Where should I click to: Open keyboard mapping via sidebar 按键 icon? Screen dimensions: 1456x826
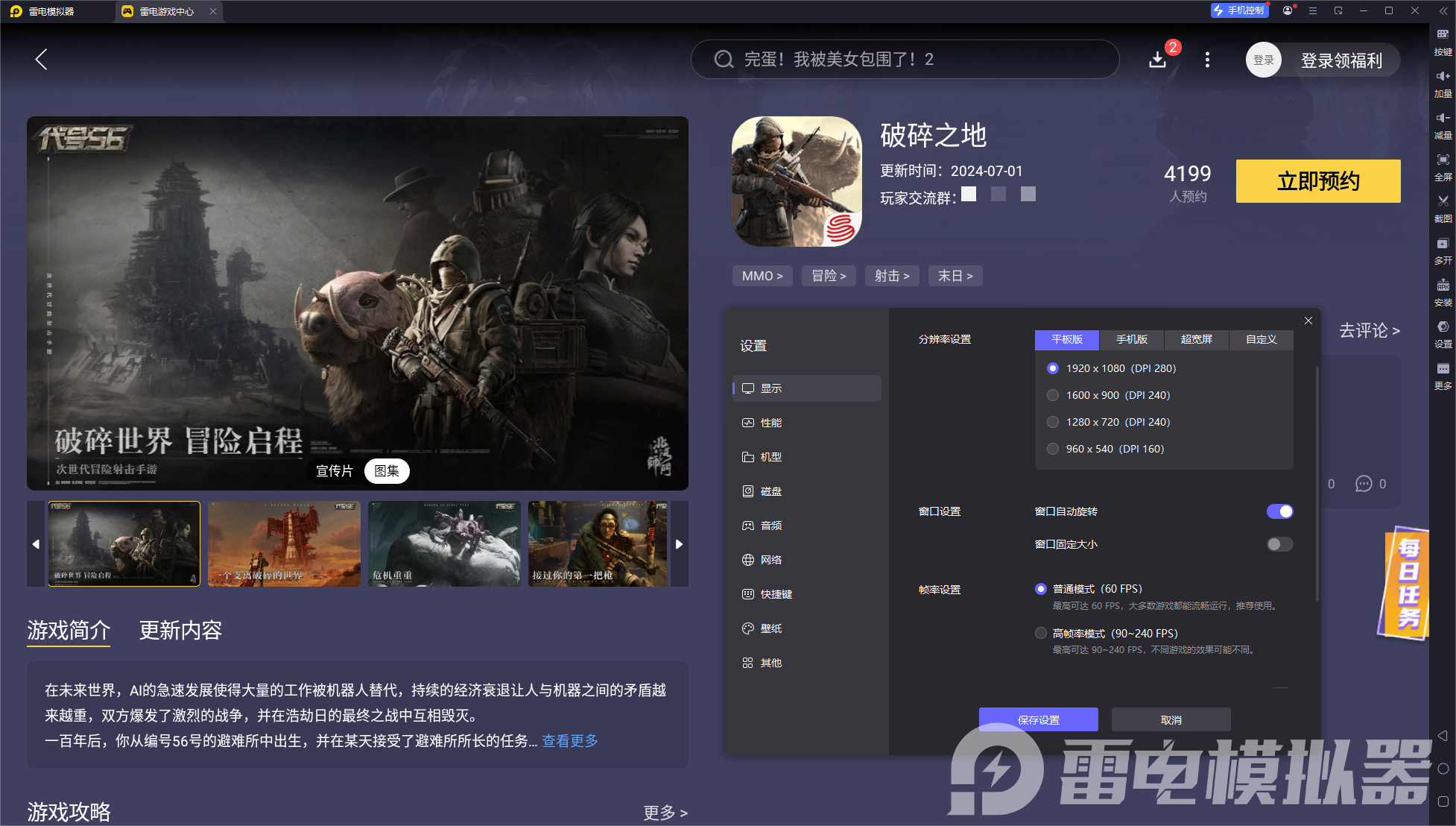tap(1443, 42)
